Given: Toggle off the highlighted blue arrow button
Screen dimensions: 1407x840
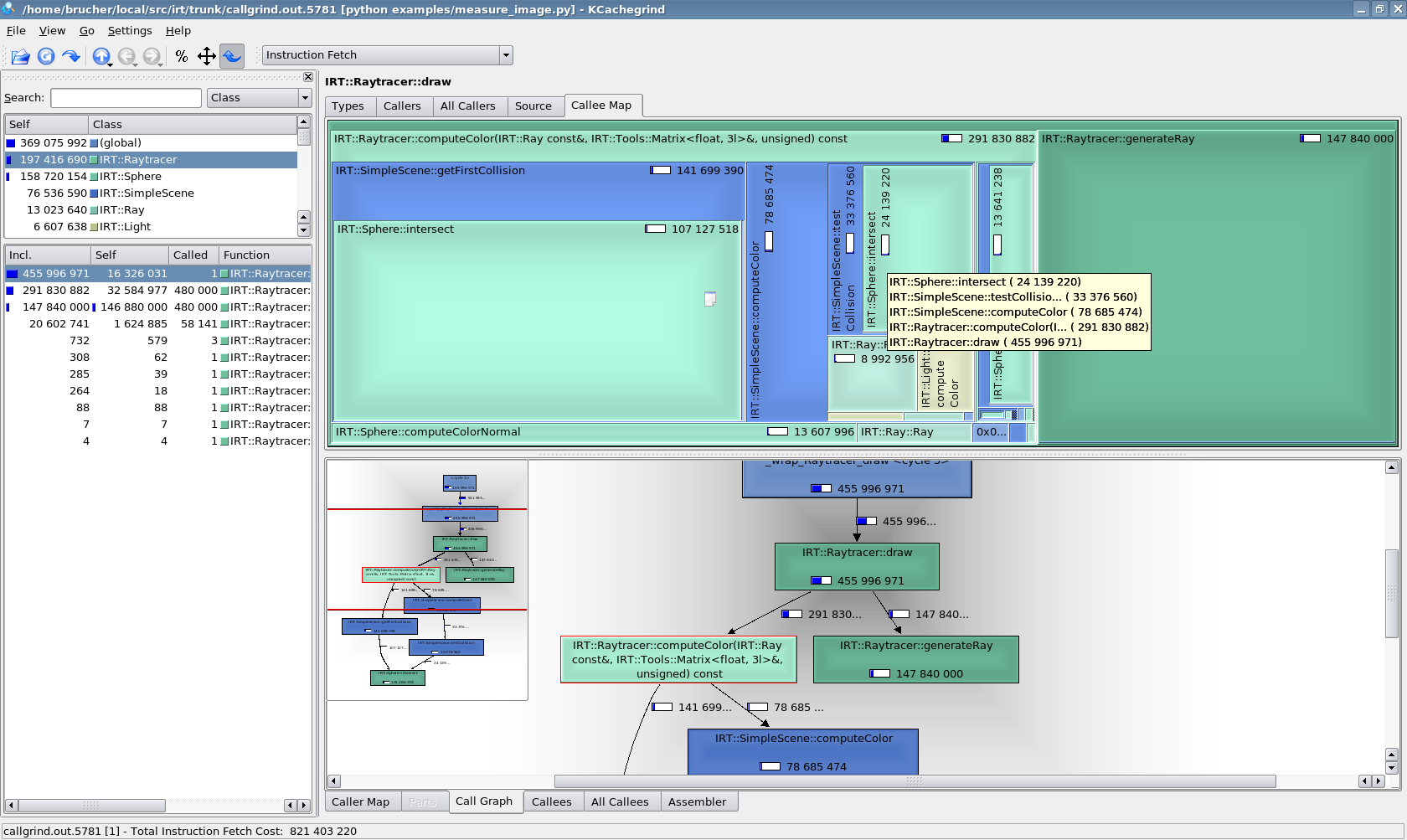Looking at the screenshot, I should coord(232,56).
